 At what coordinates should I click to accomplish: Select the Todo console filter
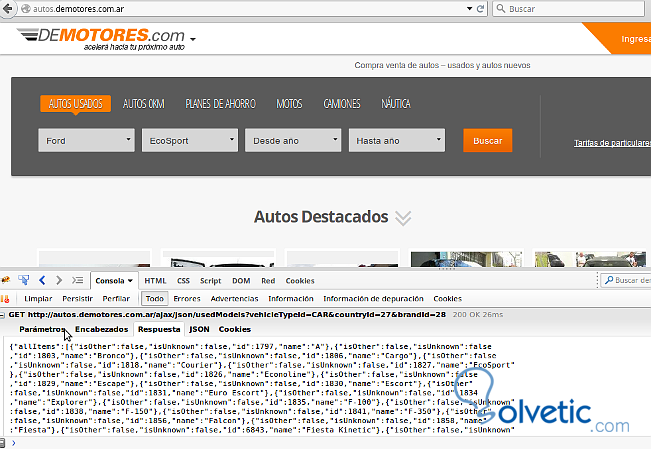(x=155, y=299)
